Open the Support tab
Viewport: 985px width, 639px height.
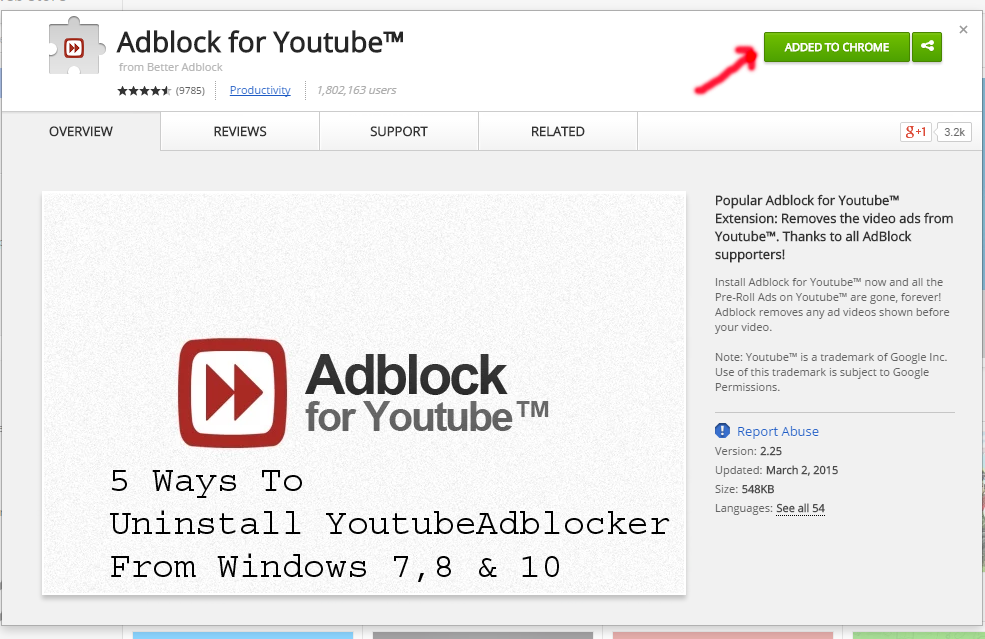[x=399, y=131]
